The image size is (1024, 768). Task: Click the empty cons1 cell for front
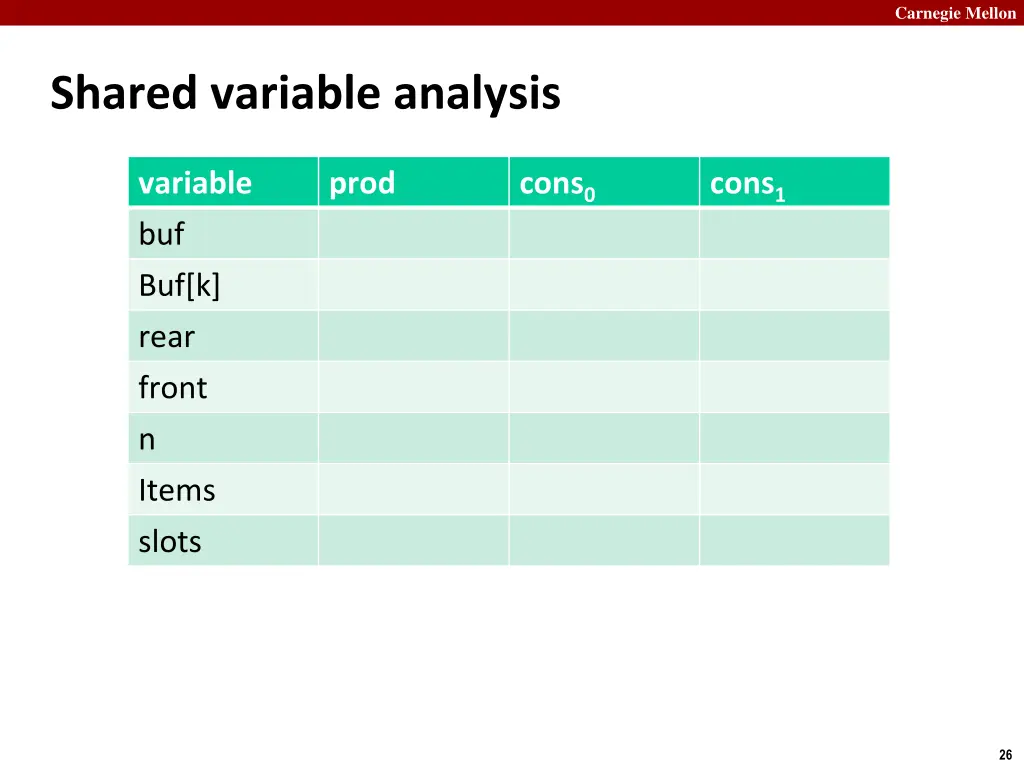pyautogui.click(x=794, y=387)
